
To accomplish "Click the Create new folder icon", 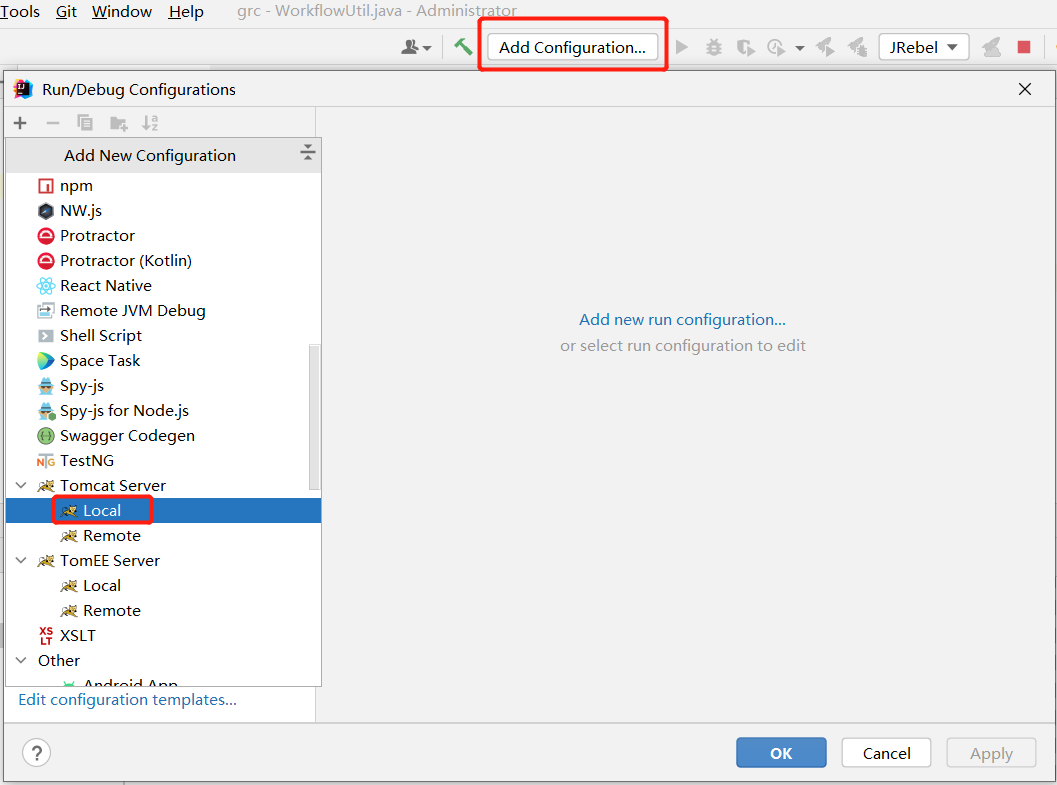I will pos(119,123).
